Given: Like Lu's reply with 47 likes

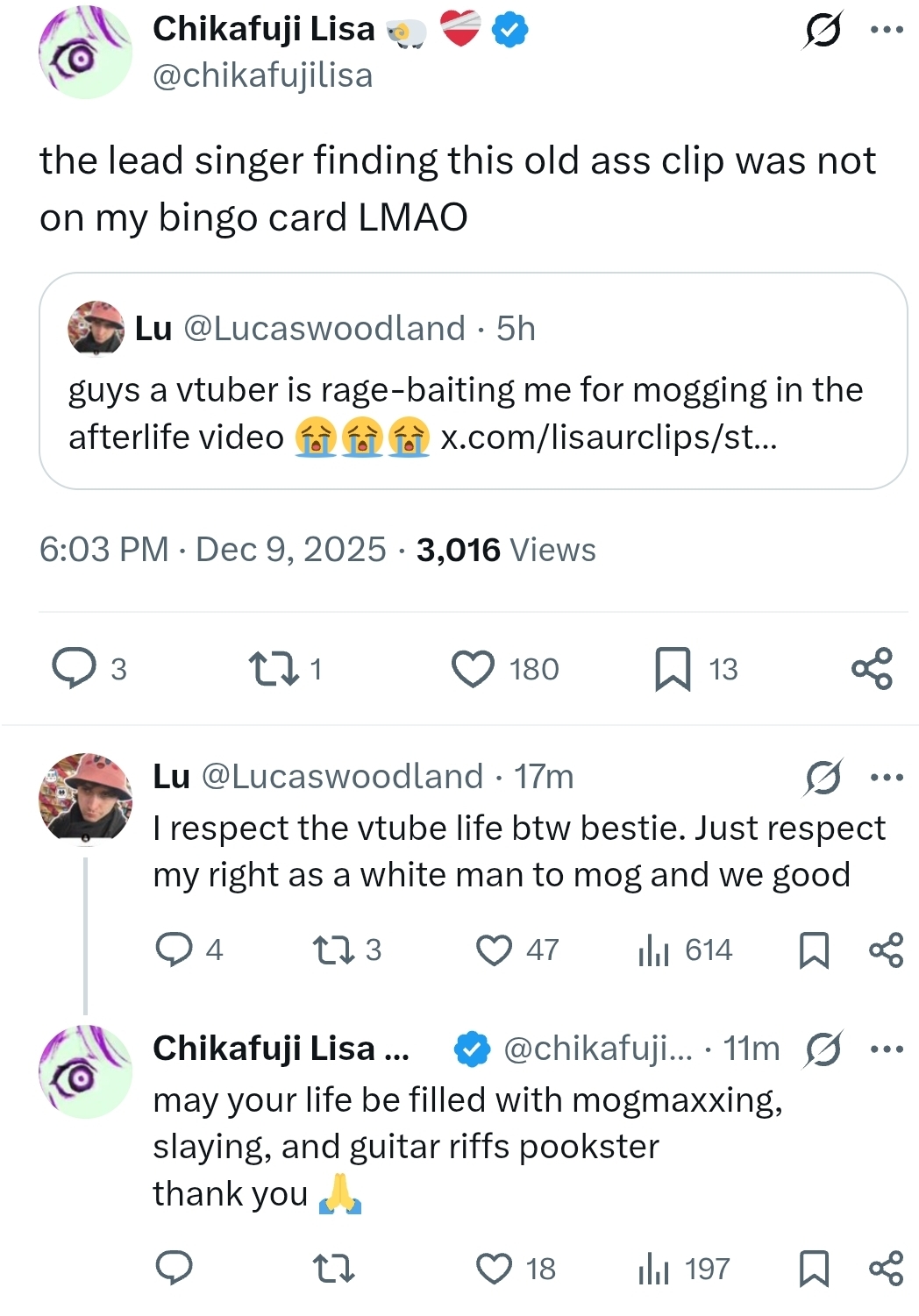Looking at the screenshot, I should [494, 950].
